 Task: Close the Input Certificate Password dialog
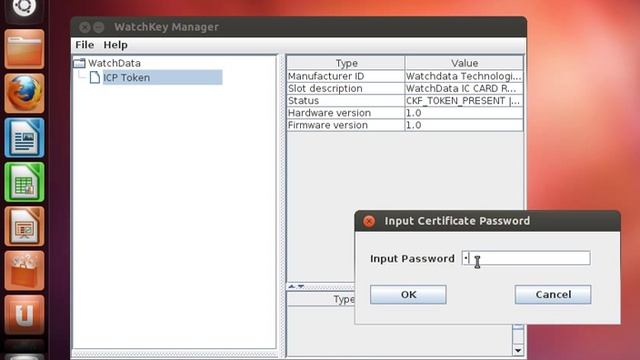[369, 221]
